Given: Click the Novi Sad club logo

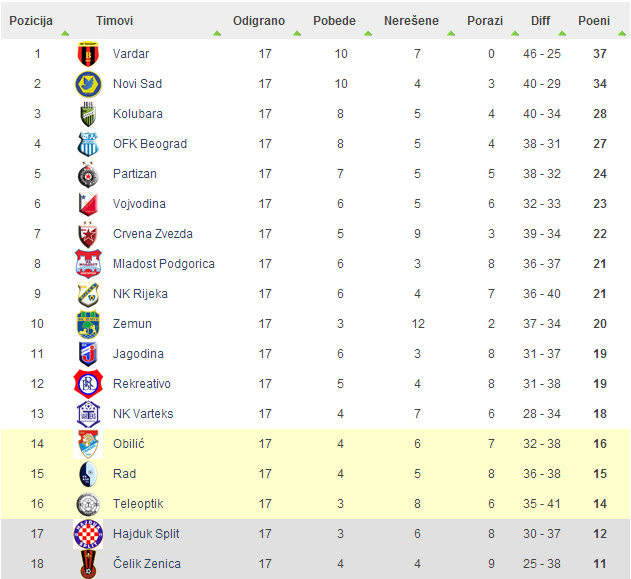Looking at the screenshot, I should [88, 84].
